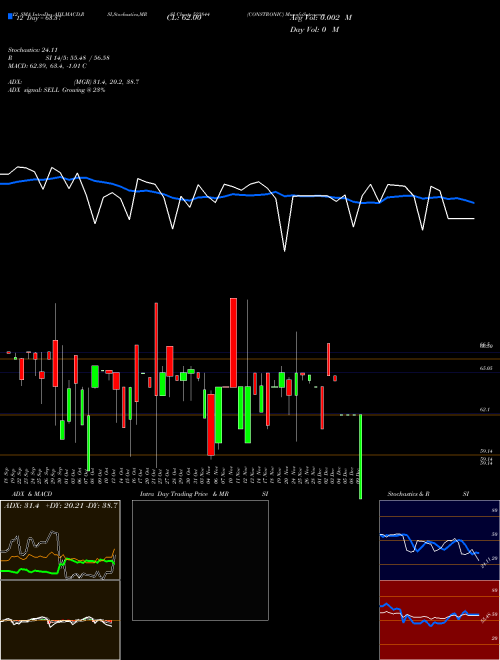
Task: Open the MACD mini chart below the ADX chart
Action: (x=60, y=620)
